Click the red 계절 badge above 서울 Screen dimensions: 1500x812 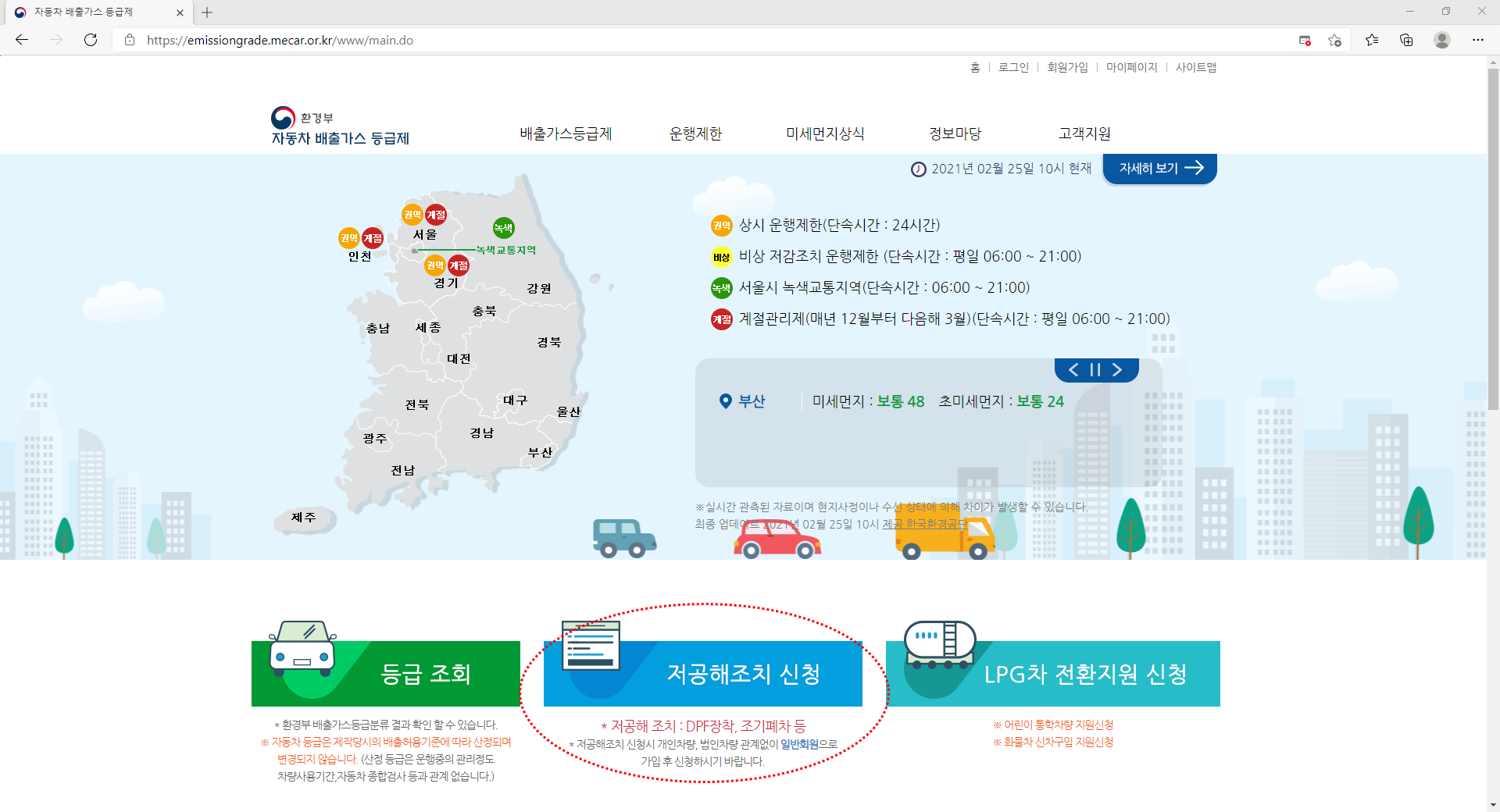pos(436,215)
